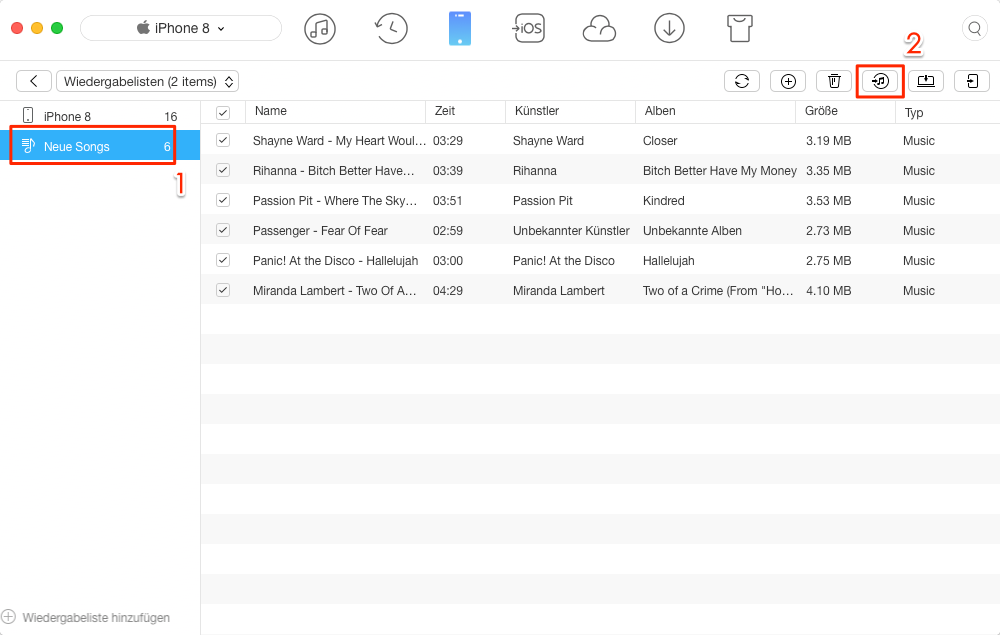Select song 'Shayne Ward - My Heart Woul…'
Viewport: 1000px width, 635px height.
339,141
